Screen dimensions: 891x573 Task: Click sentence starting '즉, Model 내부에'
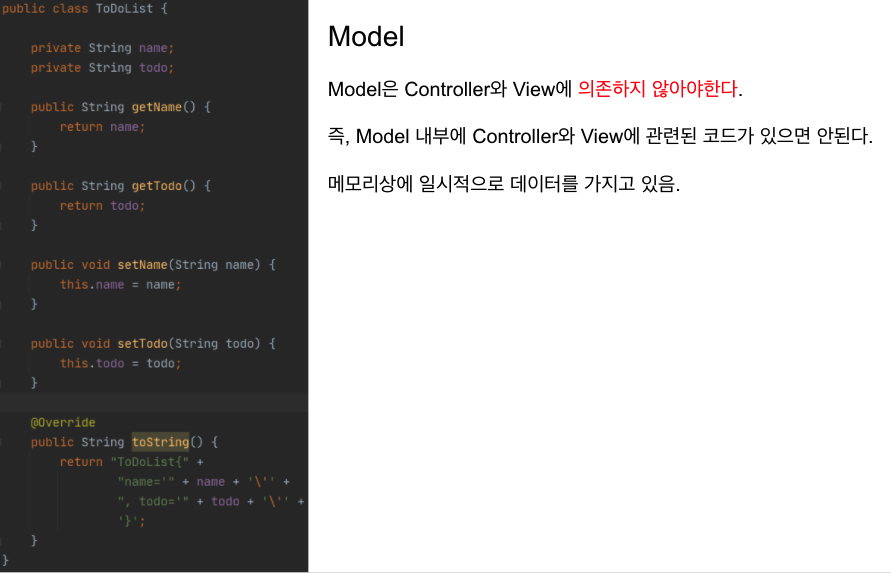(600, 136)
